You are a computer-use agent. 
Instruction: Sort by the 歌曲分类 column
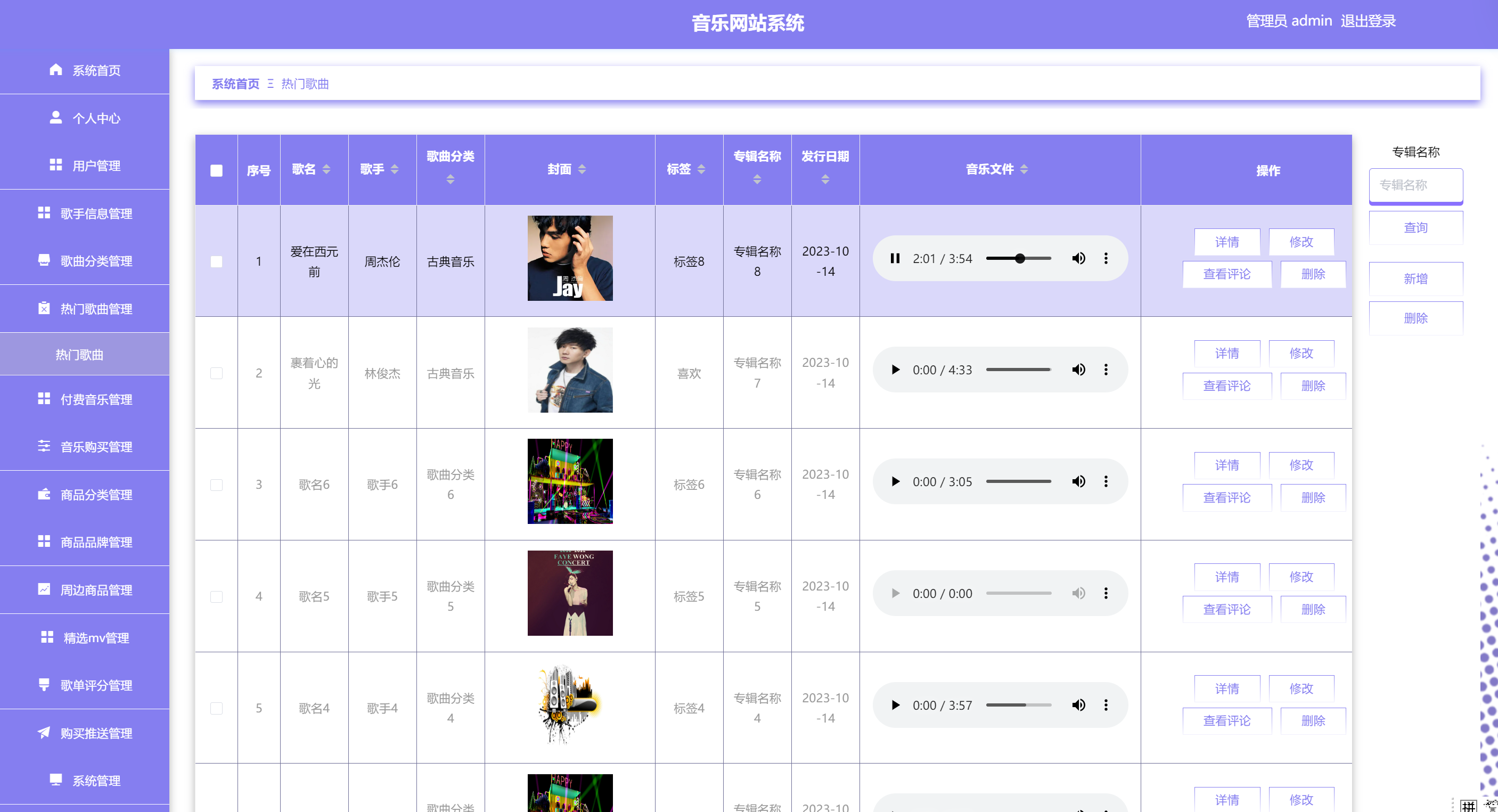[x=451, y=179]
